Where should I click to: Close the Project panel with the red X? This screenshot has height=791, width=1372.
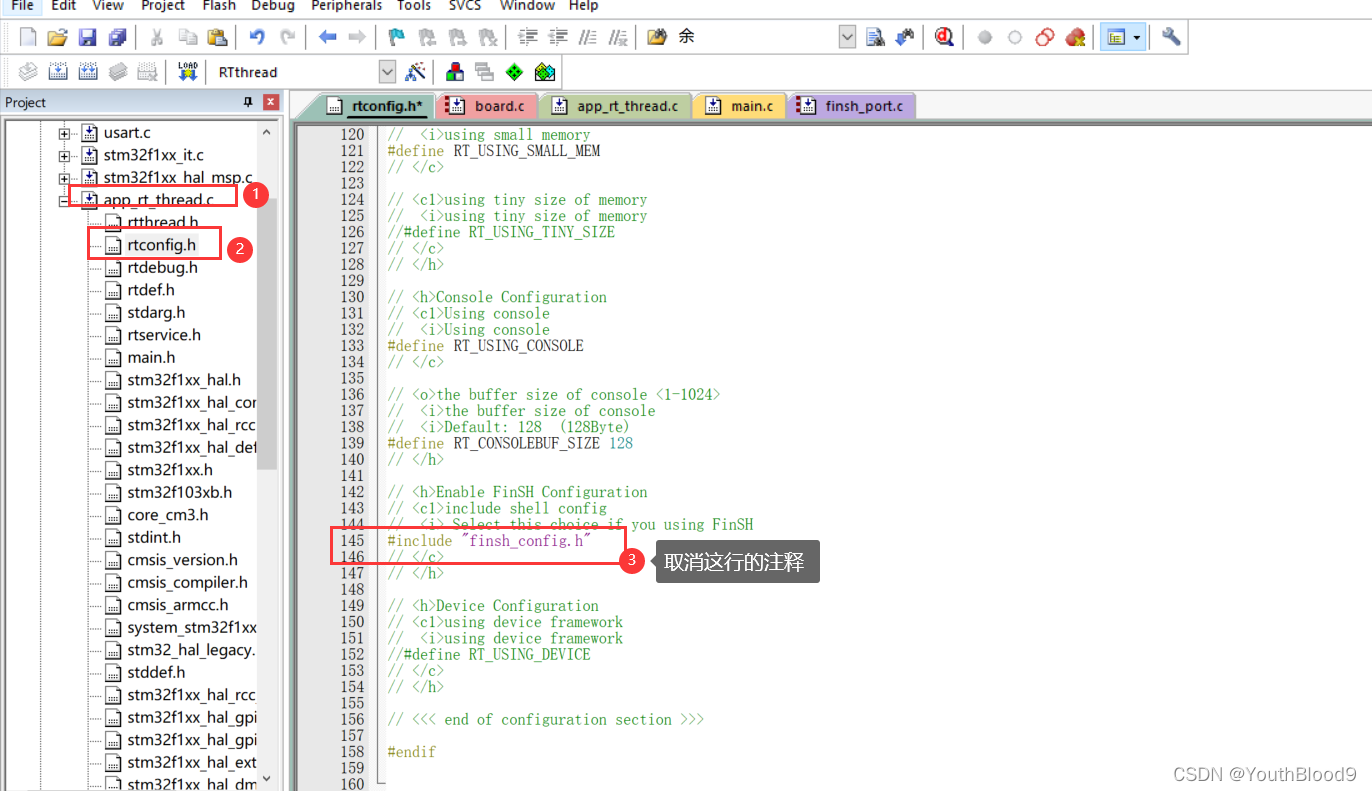[x=270, y=102]
